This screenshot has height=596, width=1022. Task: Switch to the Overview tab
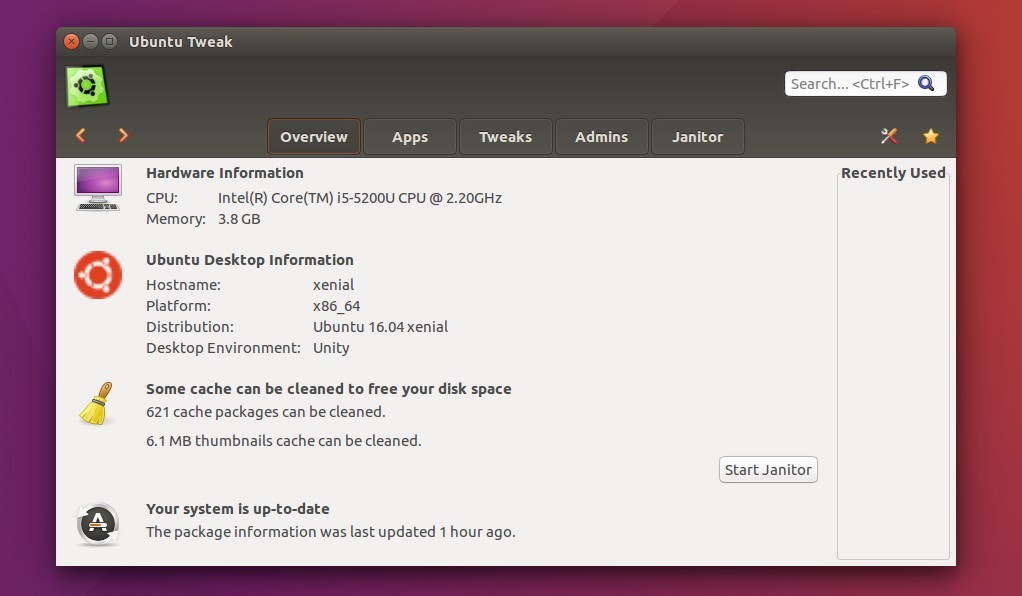[314, 137]
